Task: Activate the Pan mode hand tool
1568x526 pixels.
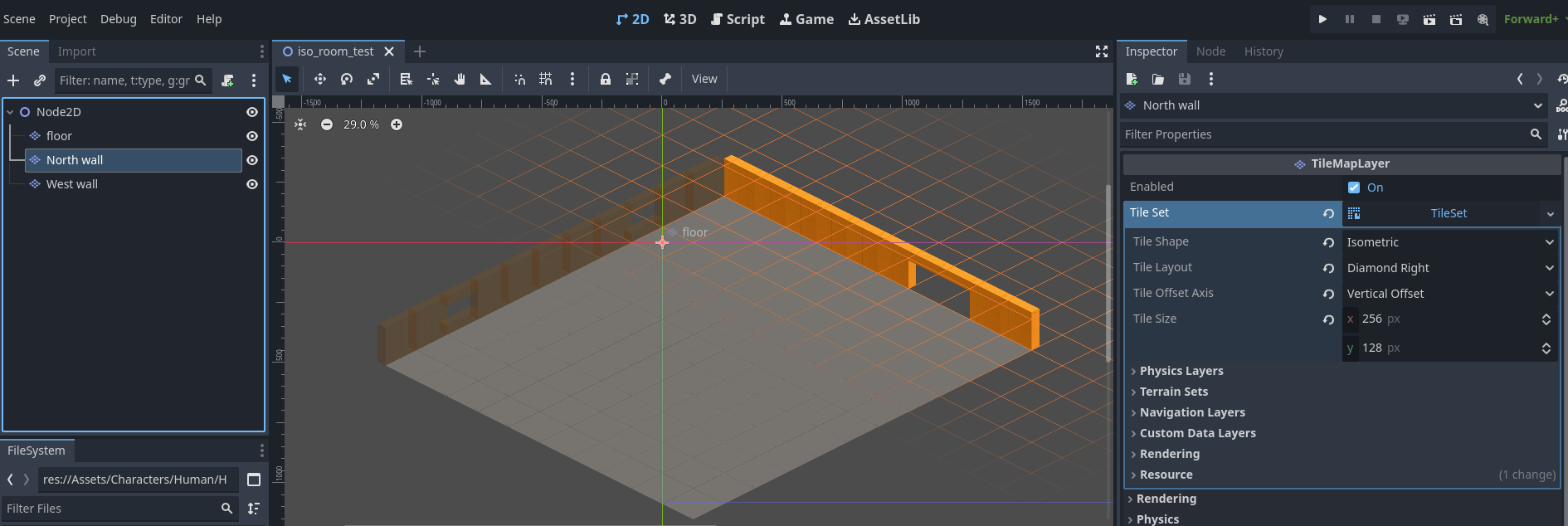Action: (x=460, y=79)
